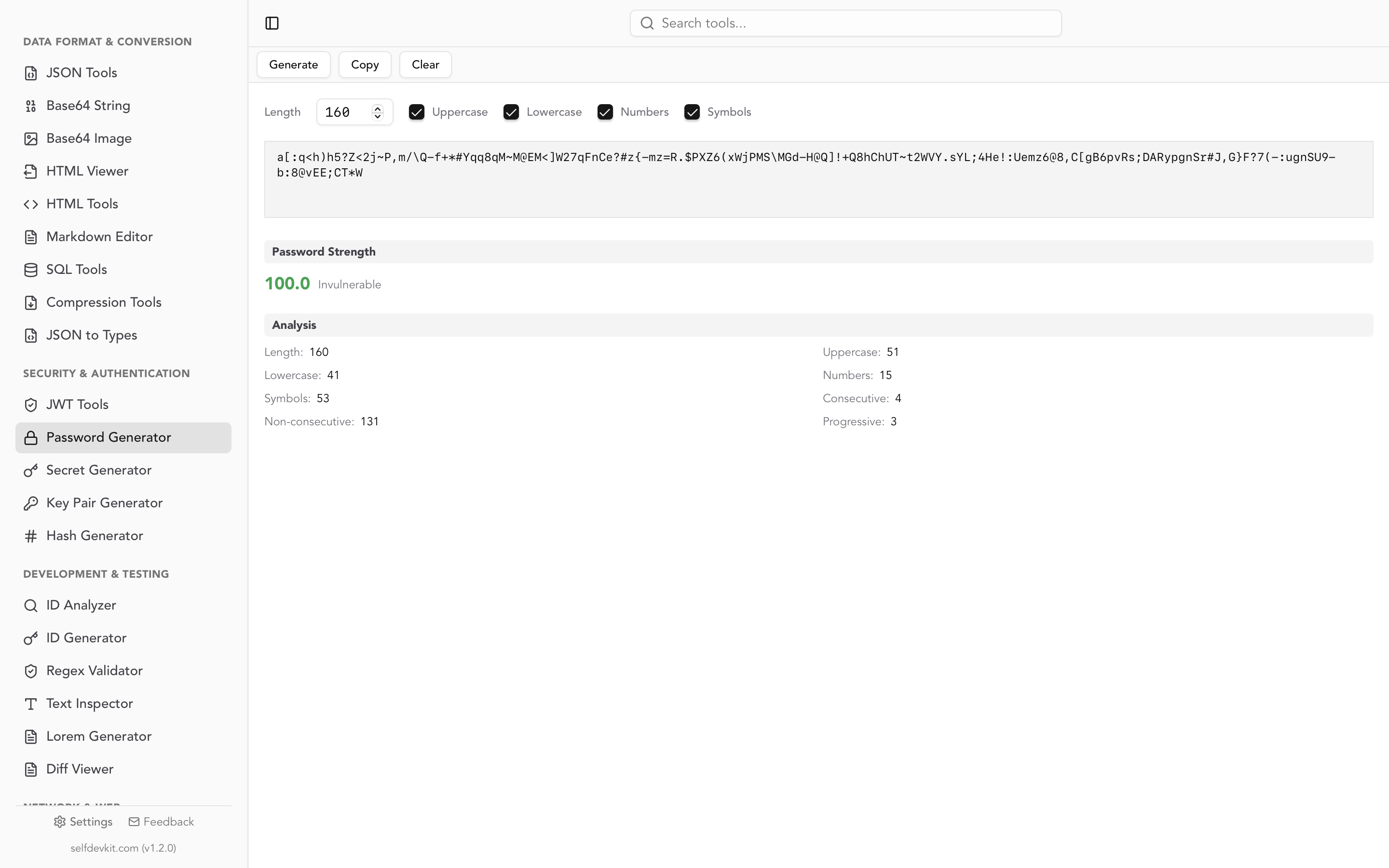Screen dimensions: 1389x868
Task: Click the Base64 String binary icon
Action: point(31,106)
